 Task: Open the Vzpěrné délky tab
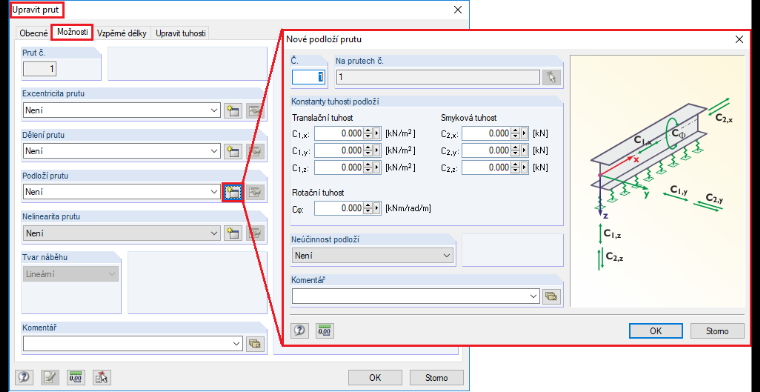(x=122, y=33)
